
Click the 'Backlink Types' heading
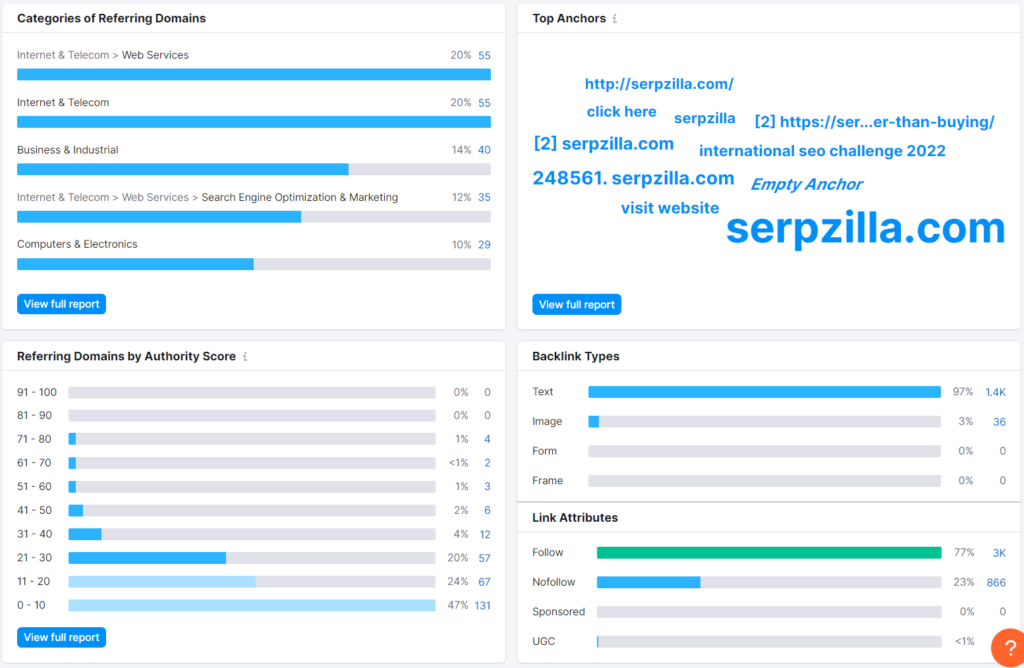pyautogui.click(x=575, y=357)
